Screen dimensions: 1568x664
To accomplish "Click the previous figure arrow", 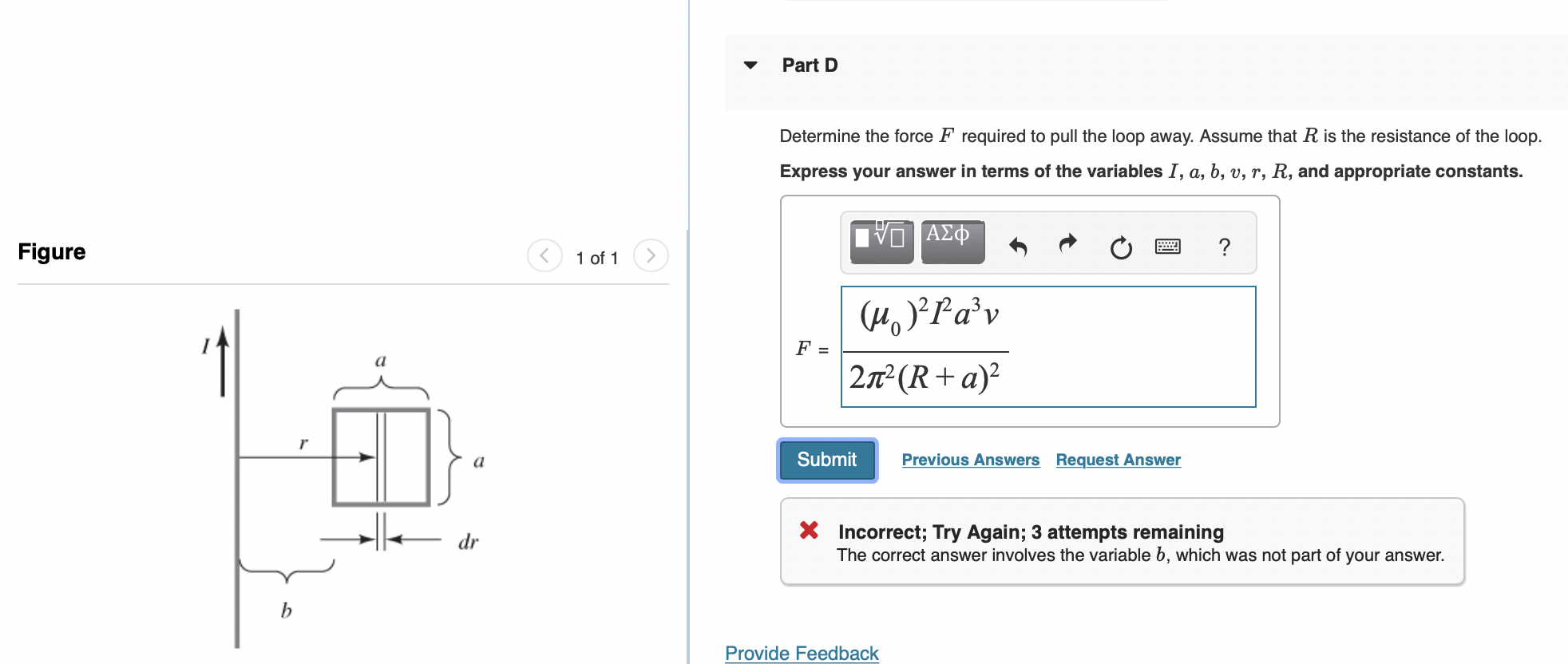I will coord(544,255).
